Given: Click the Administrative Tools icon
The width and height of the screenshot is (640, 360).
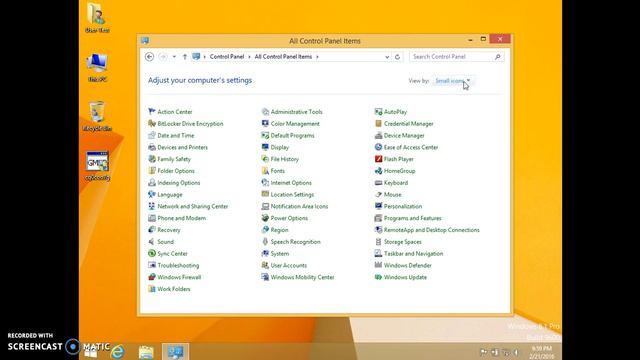Looking at the screenshot, I should [265, 111].
